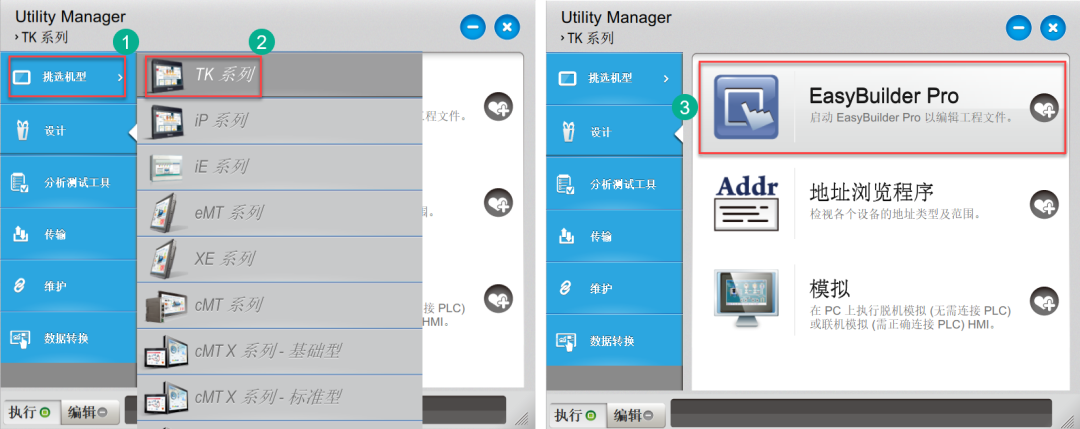Image resolution: width=1080 pixels, height=429 pixels.
Task: Click 数据转换 icon in right sidebar
Action: pos(567,341)
